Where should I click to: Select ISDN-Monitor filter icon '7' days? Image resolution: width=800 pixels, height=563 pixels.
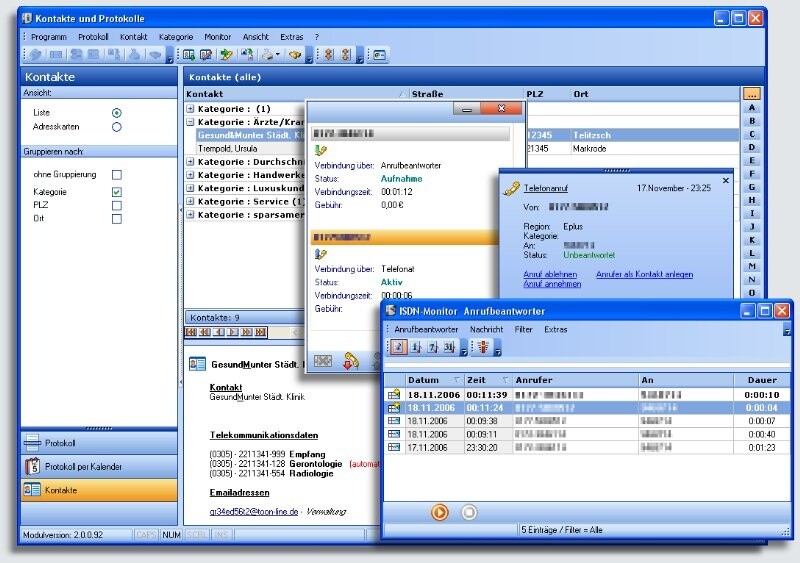pyautogui.click(x=432, y=348)
